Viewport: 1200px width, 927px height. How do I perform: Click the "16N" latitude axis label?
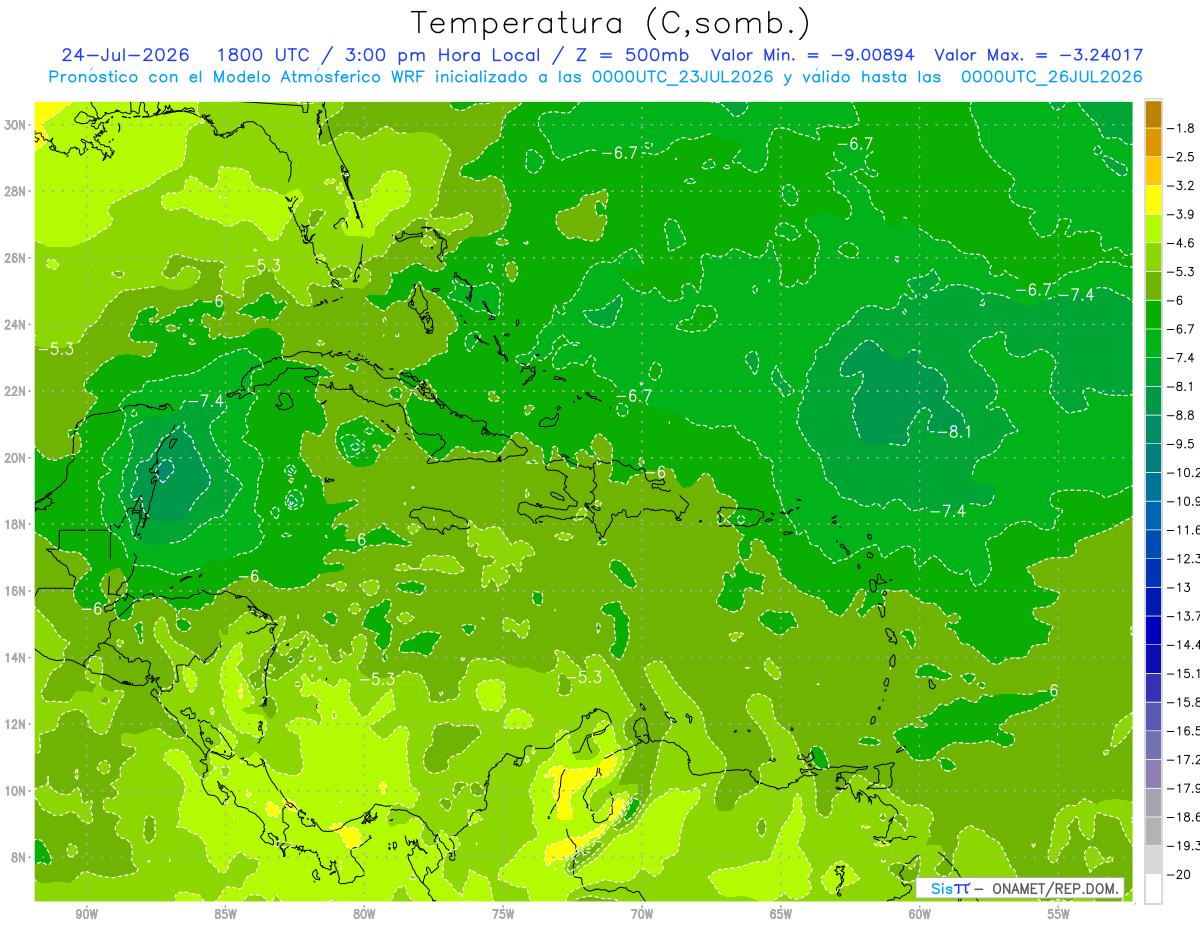coord(17,591)
